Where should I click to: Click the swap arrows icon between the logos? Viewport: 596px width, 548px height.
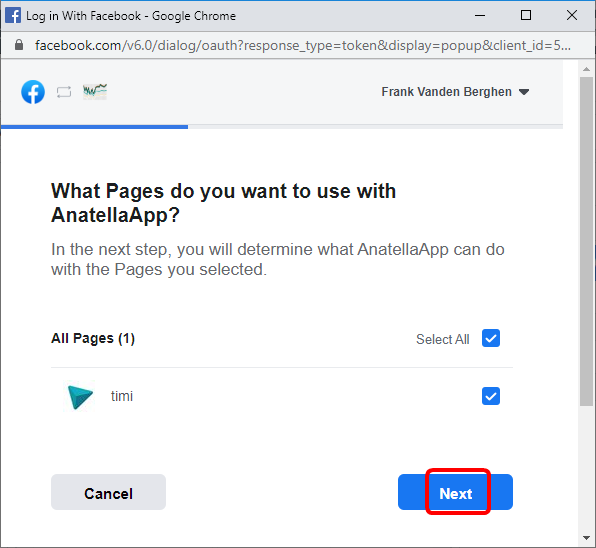64,92
